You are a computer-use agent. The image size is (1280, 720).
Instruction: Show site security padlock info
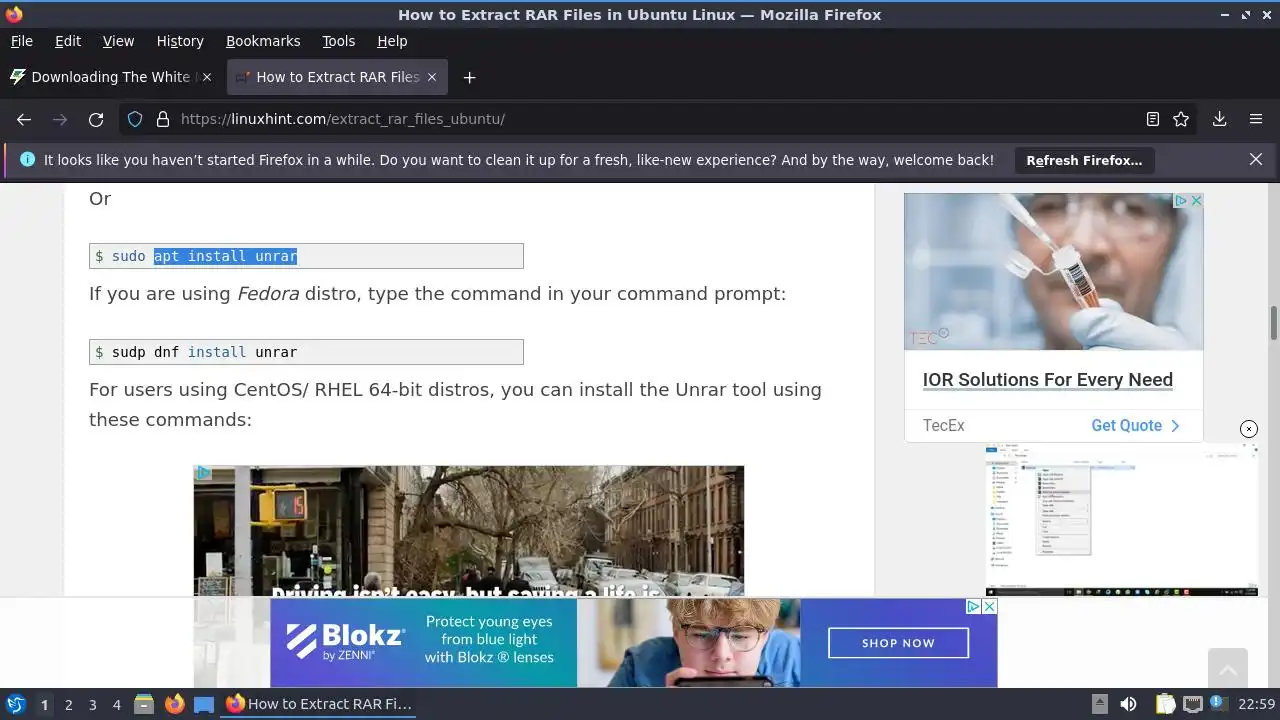[x=163, y=119]
